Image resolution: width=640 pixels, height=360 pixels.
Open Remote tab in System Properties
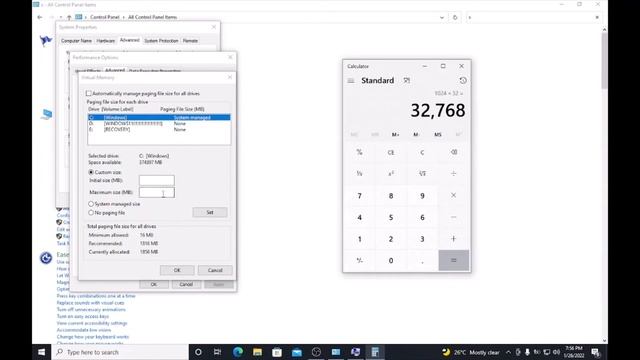190,41
